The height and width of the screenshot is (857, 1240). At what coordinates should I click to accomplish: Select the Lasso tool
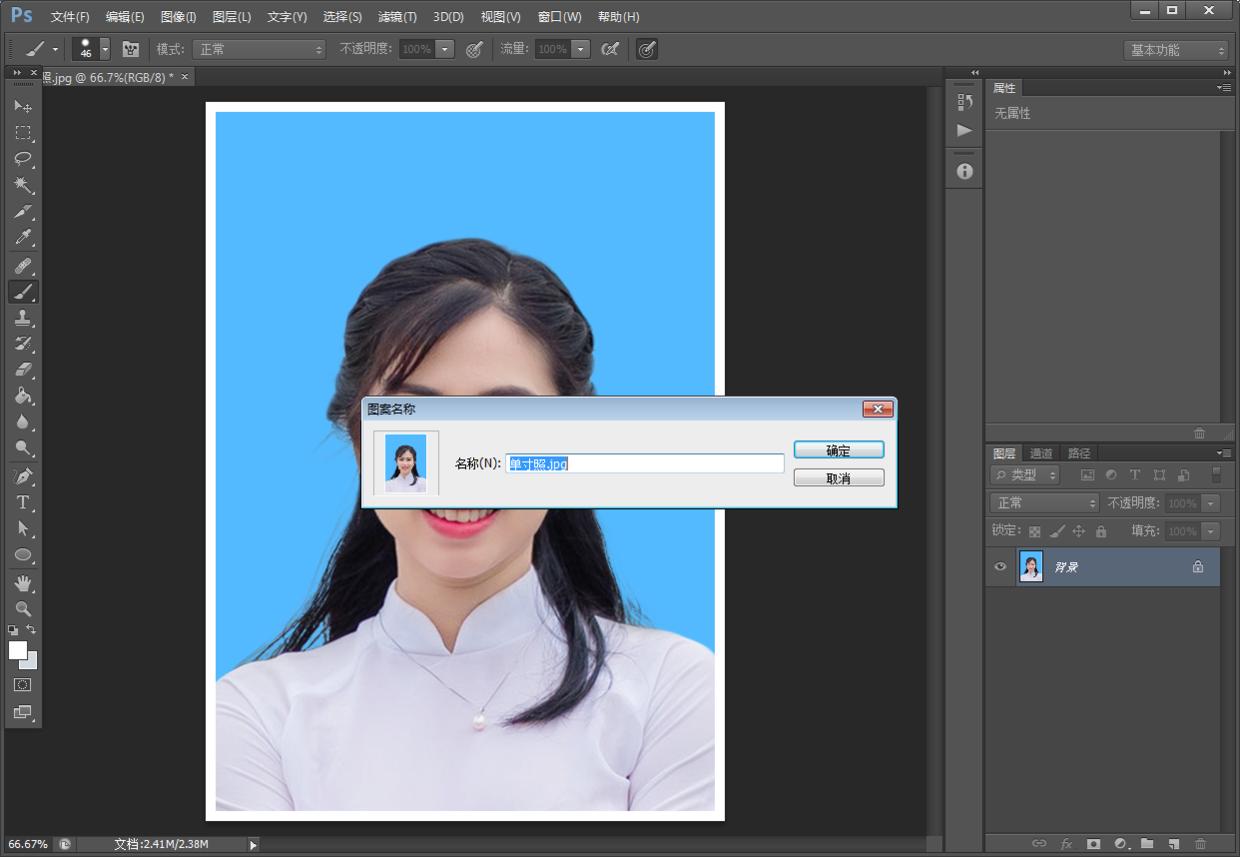(23, 159)
